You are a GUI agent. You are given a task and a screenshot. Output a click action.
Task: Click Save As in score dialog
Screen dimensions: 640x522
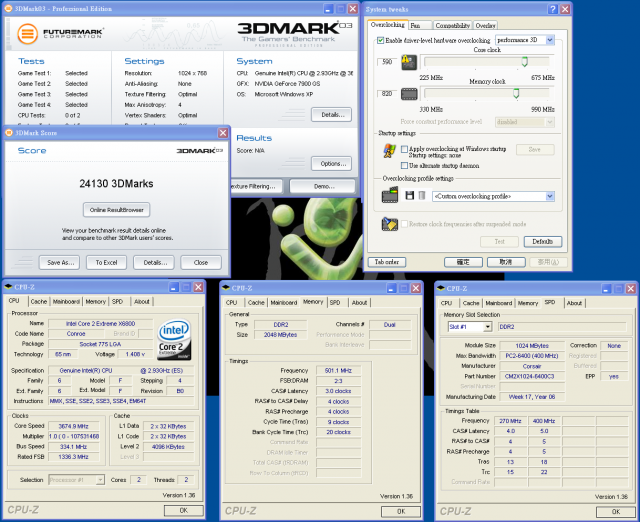tap(60, 262)
